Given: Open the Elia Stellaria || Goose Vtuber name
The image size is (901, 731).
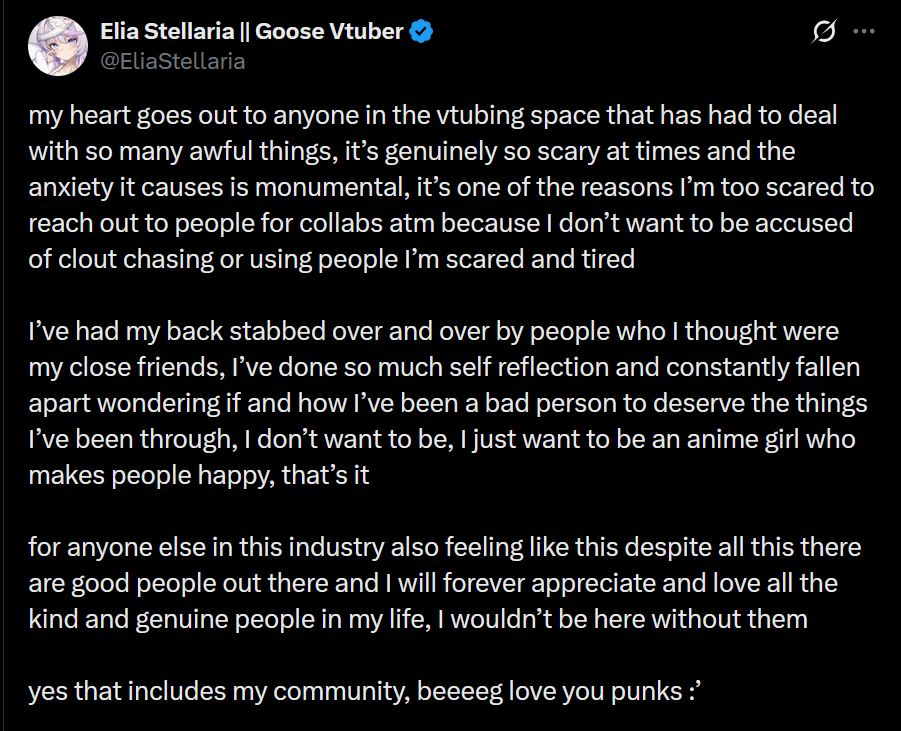Looking at the screenshot, I should (252, 31).
